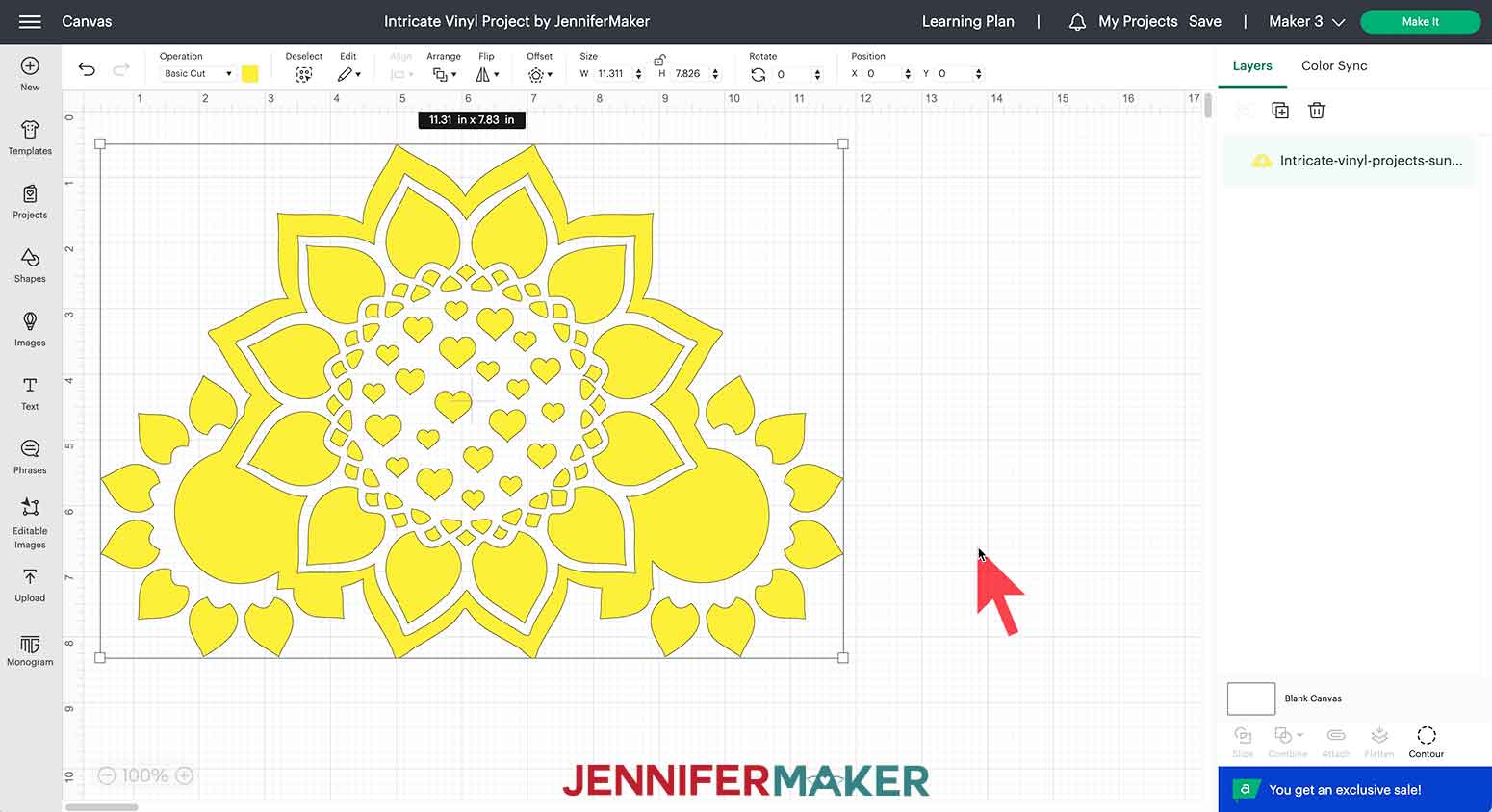1492x812 pixels.
Task: Adjust the Position X stepper arrows
Action: (x=908, y=74)
